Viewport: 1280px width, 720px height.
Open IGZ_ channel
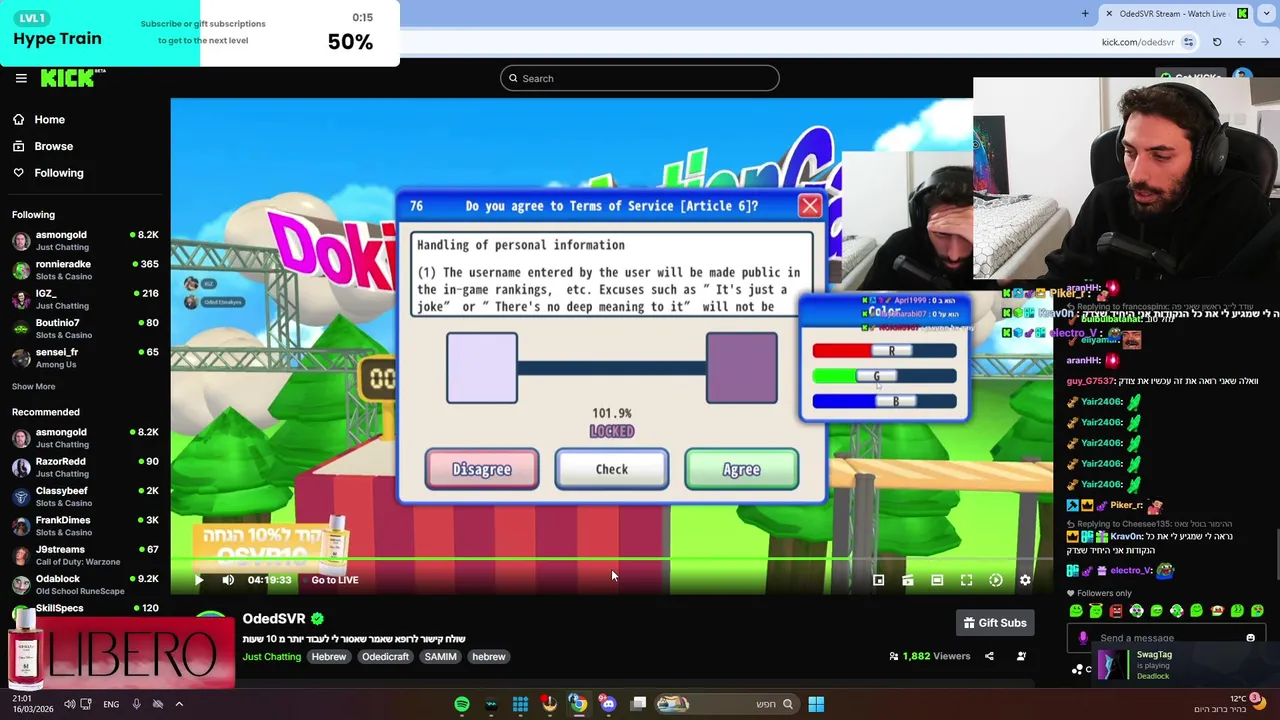tap(85, 299)
